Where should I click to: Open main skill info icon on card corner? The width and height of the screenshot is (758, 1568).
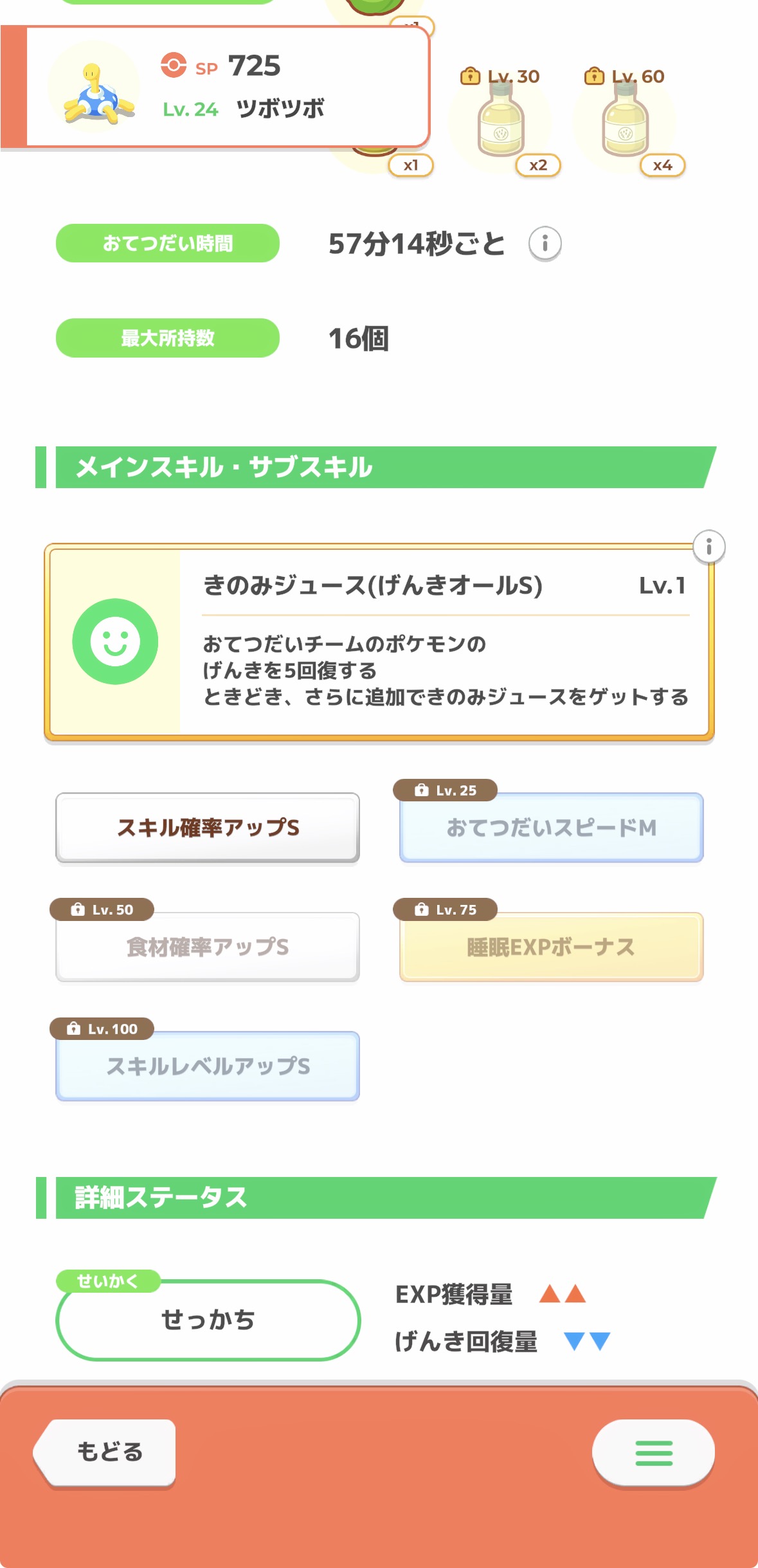(x=708, y=547)
